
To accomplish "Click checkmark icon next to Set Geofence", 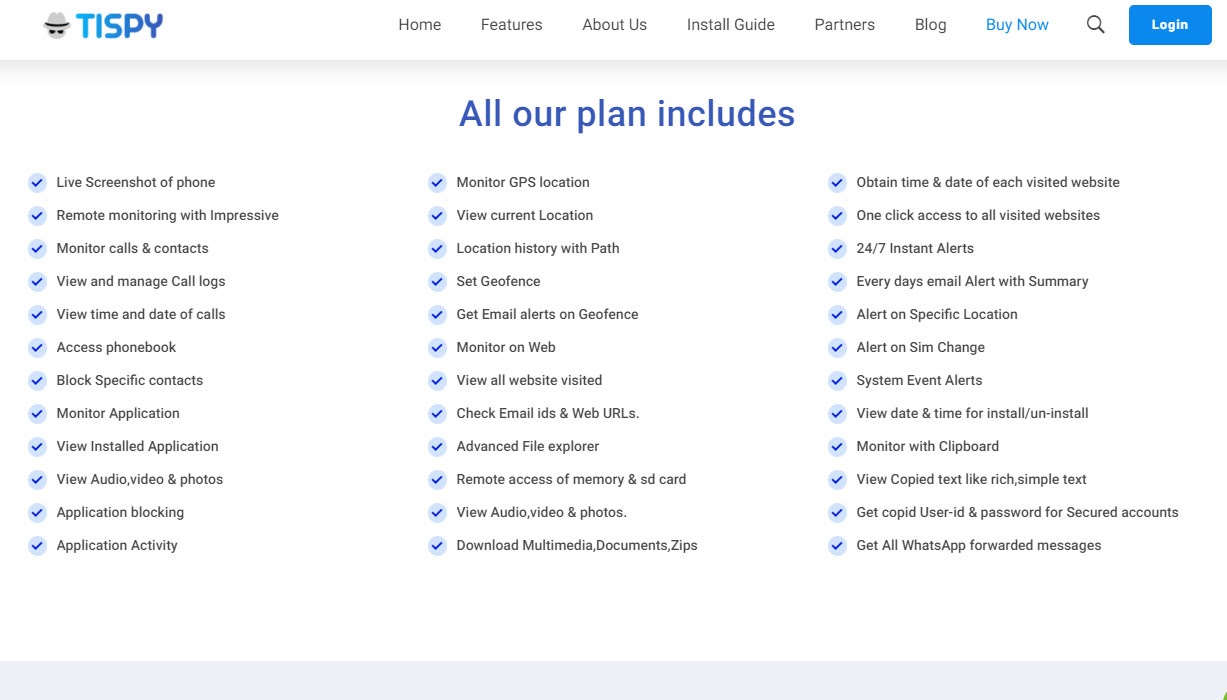I will tap(437, 281).
